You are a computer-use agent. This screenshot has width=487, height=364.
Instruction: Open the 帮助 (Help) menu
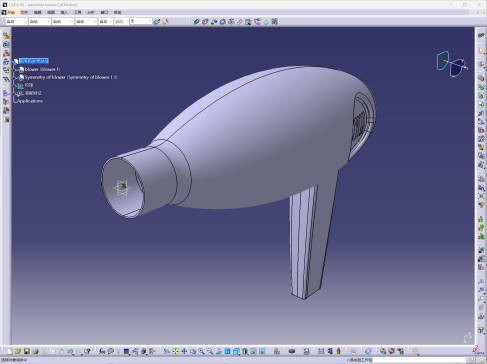click(117, 12)
